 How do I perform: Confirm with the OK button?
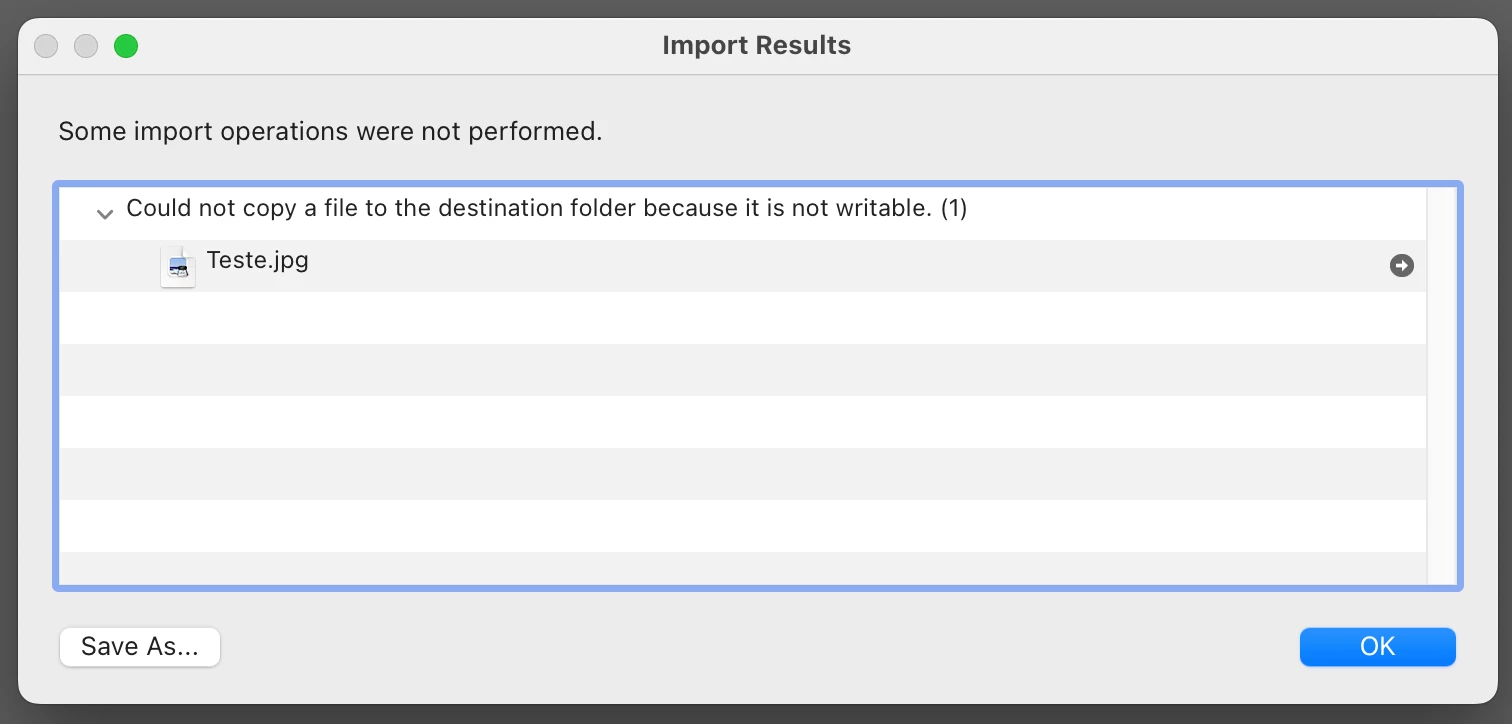click(x=1377, y=647)
